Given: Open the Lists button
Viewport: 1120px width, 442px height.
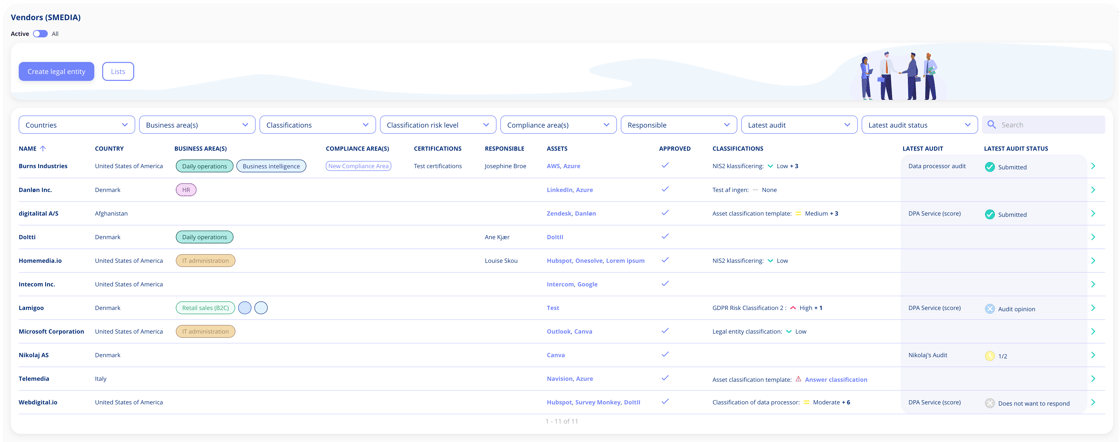Looking at the screenshot, I should pyautogui.click(x=118, y=71).
